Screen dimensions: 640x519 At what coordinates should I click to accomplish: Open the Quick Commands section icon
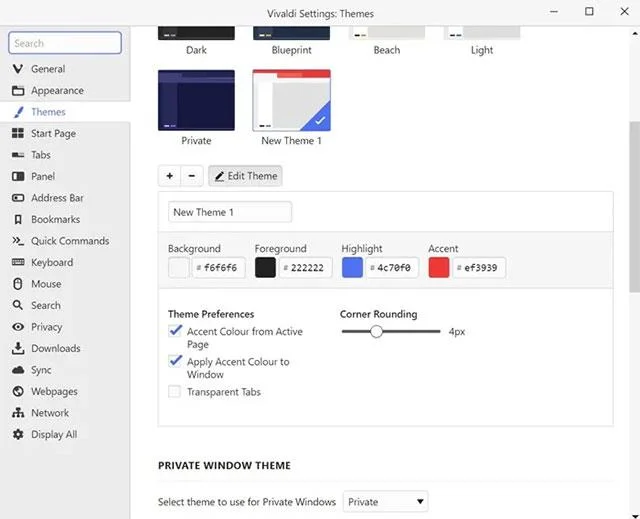click(x=18, y=241)
